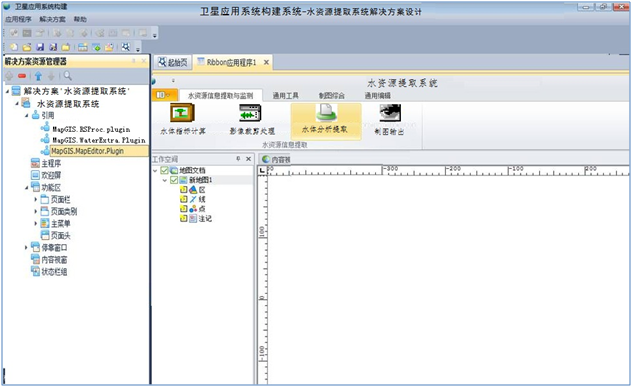Expand the 页面类别 node
This screenshot has width=633, height=387.
coord(36,211)
